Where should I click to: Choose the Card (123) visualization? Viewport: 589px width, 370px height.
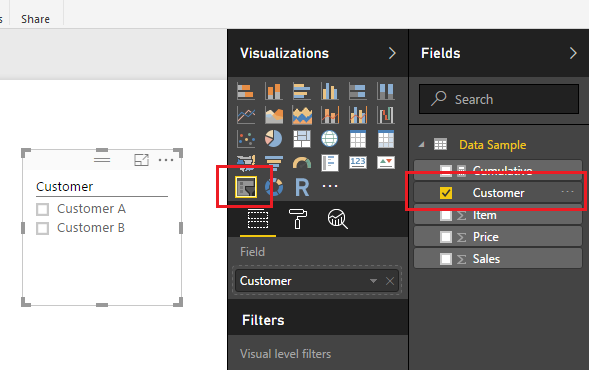358,163
